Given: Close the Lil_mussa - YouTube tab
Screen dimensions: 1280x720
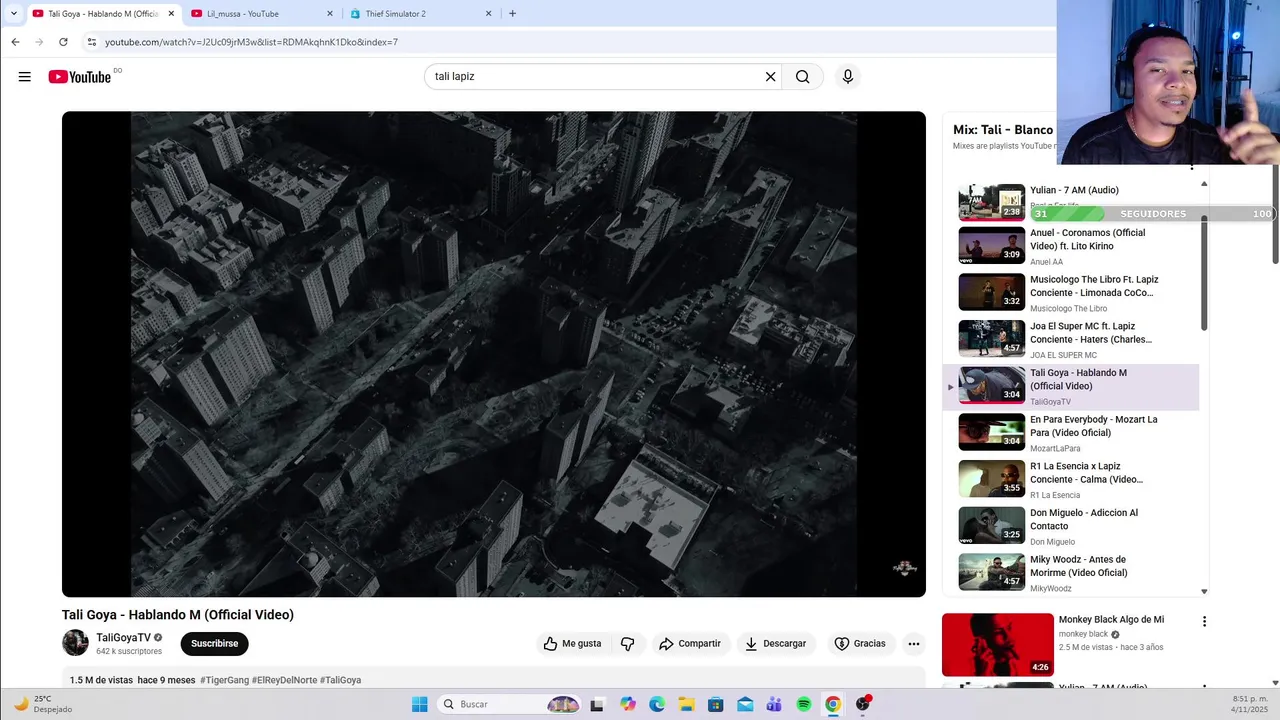Looking at the screenshot, I should click(x=329, y=13).
